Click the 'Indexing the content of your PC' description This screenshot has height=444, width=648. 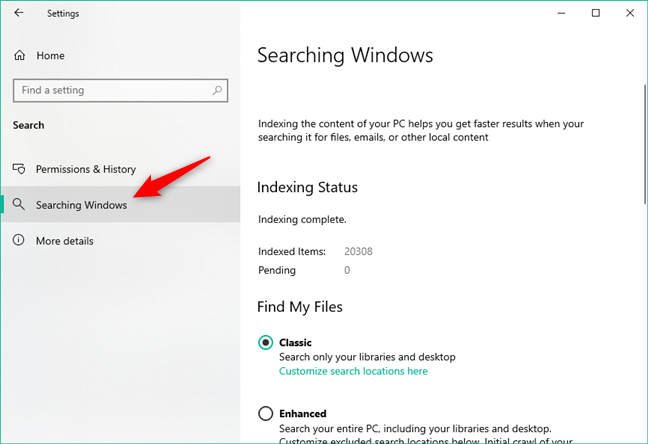[421, 130]
